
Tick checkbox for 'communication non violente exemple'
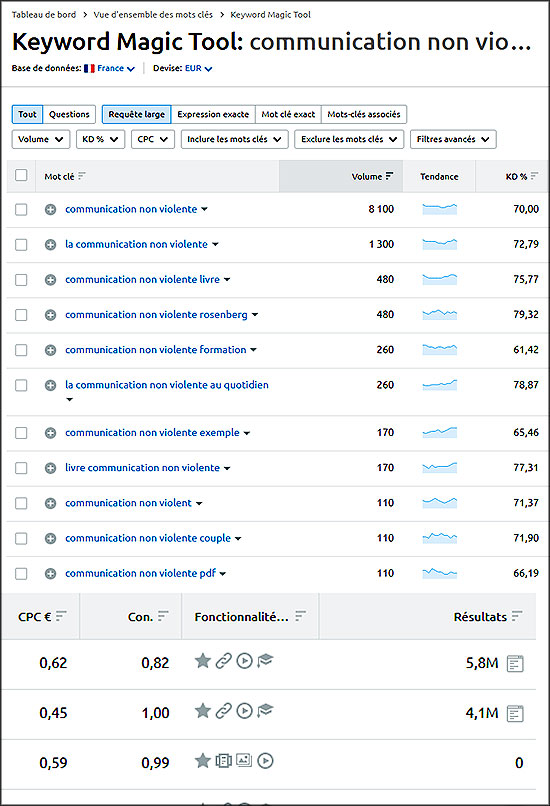click(x=21, y=433)
